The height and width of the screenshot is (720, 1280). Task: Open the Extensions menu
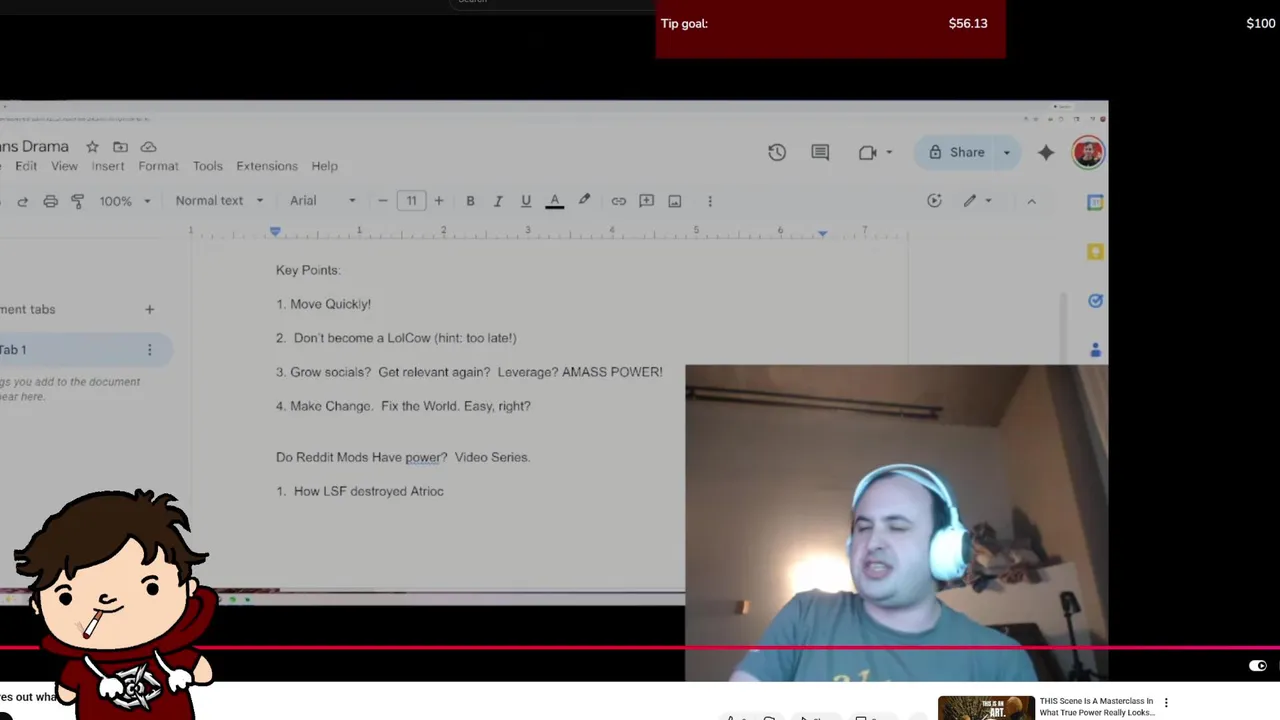coord(266,166)
